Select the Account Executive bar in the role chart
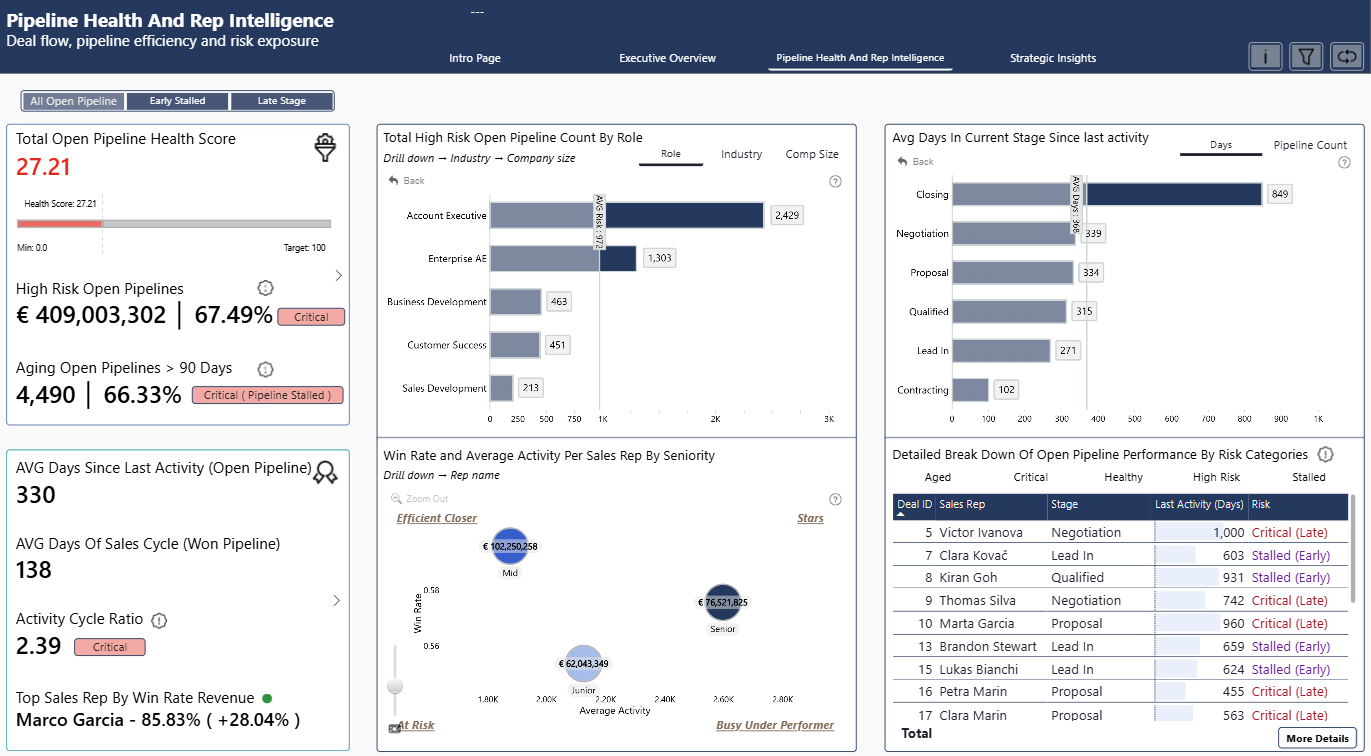Screen dimensions: 1371x756 [627, 215]
